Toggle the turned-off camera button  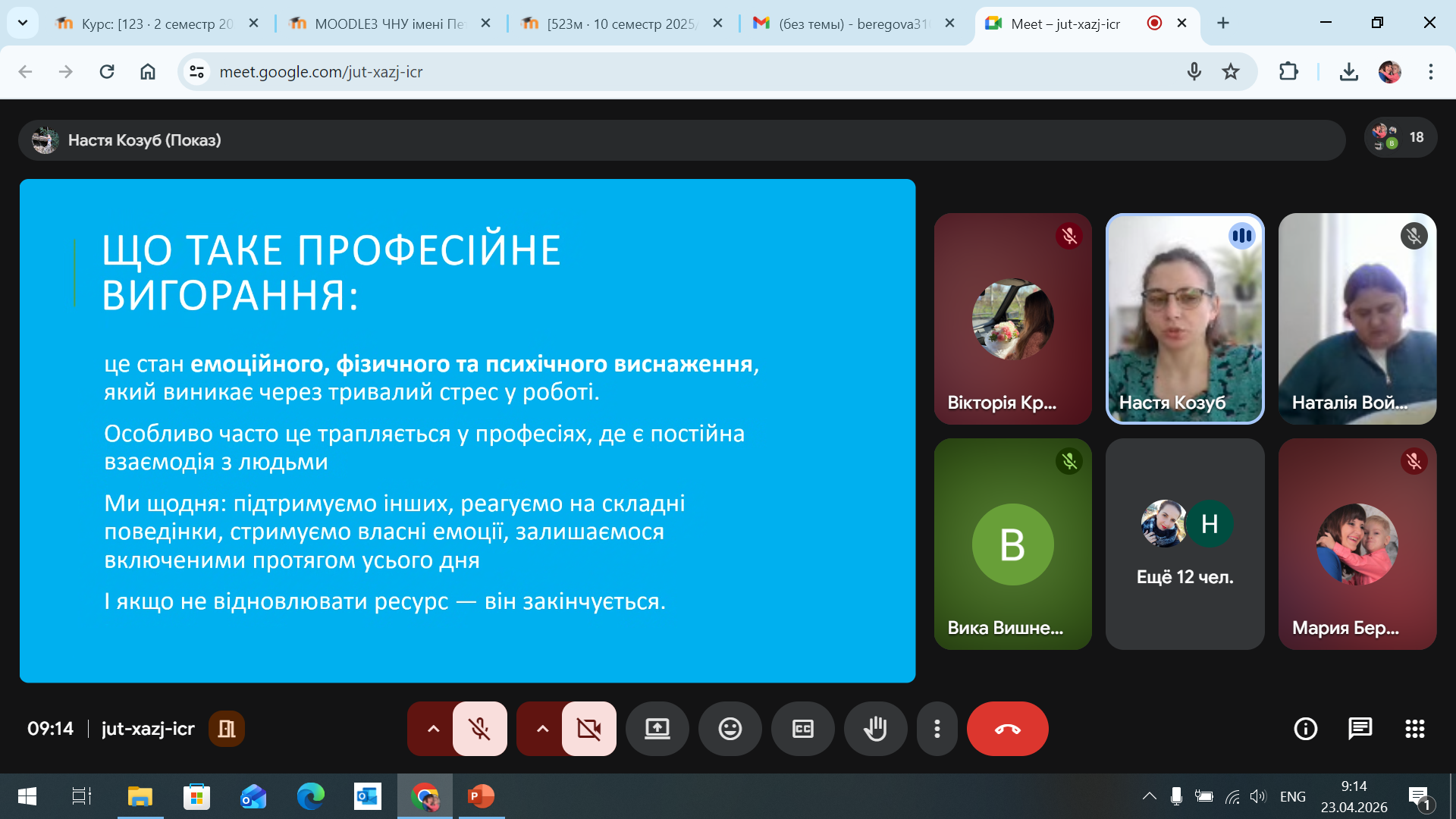(588, 729)
